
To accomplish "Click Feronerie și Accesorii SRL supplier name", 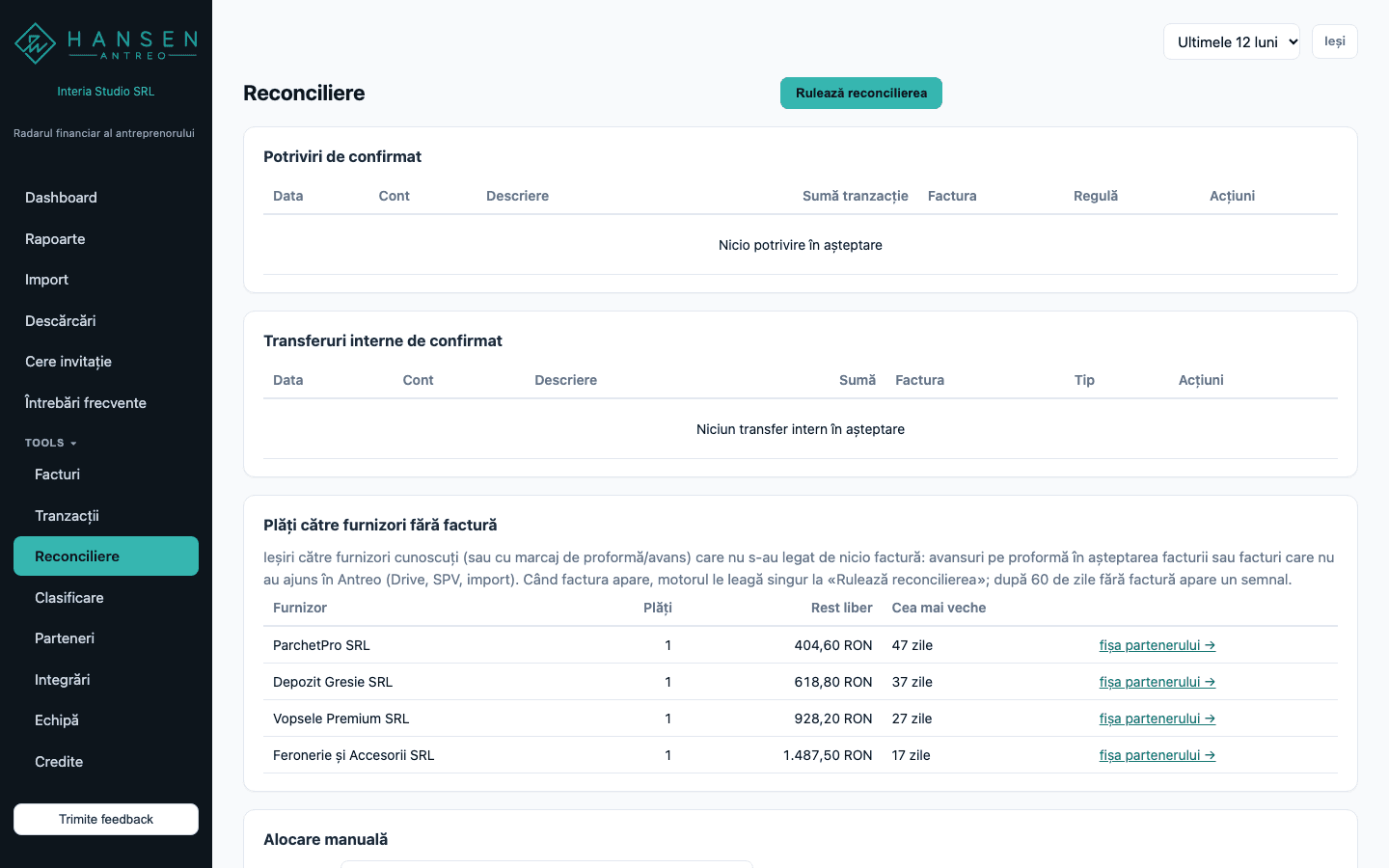I will [x=354, y=755].
